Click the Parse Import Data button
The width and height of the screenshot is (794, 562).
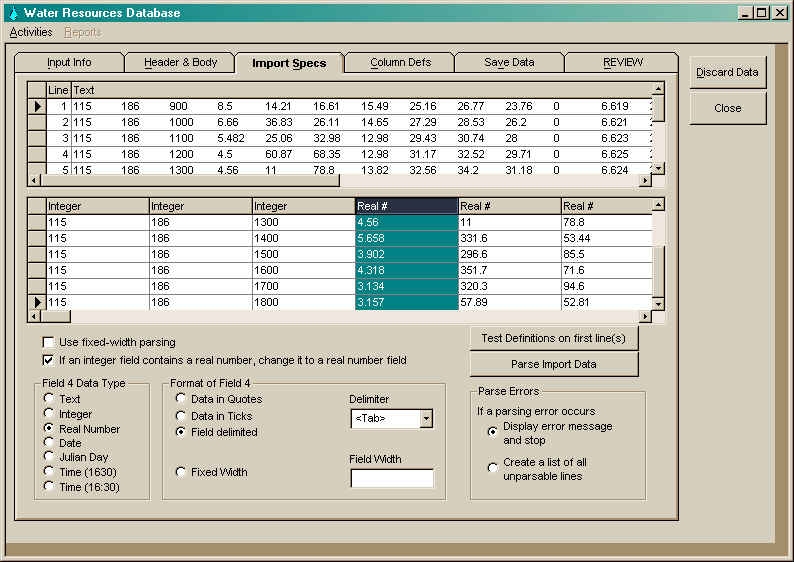(553, 364)
